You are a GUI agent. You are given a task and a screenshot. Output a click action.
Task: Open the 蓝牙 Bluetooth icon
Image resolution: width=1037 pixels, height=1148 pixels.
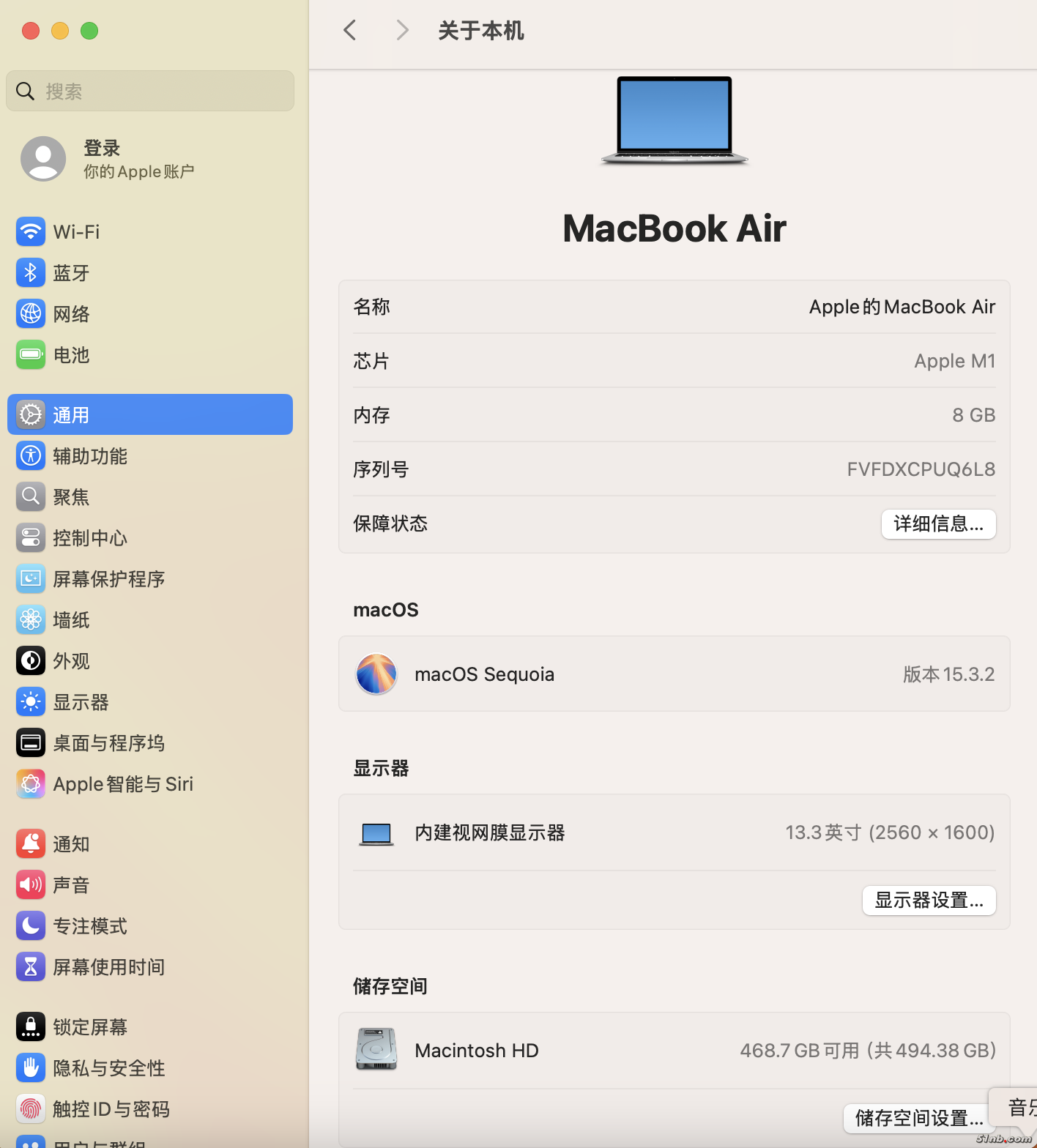[31, 273]
